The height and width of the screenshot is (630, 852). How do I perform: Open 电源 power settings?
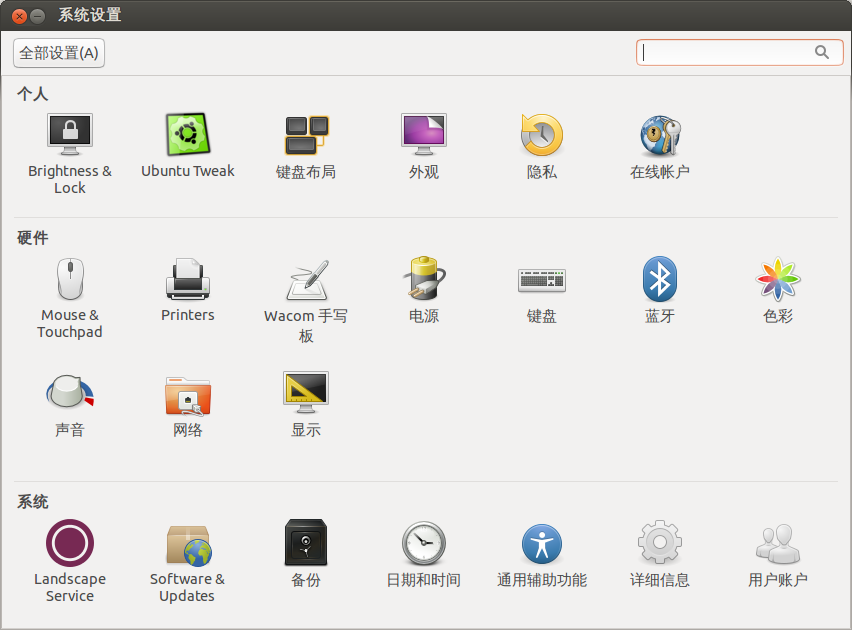click(424, 290)
